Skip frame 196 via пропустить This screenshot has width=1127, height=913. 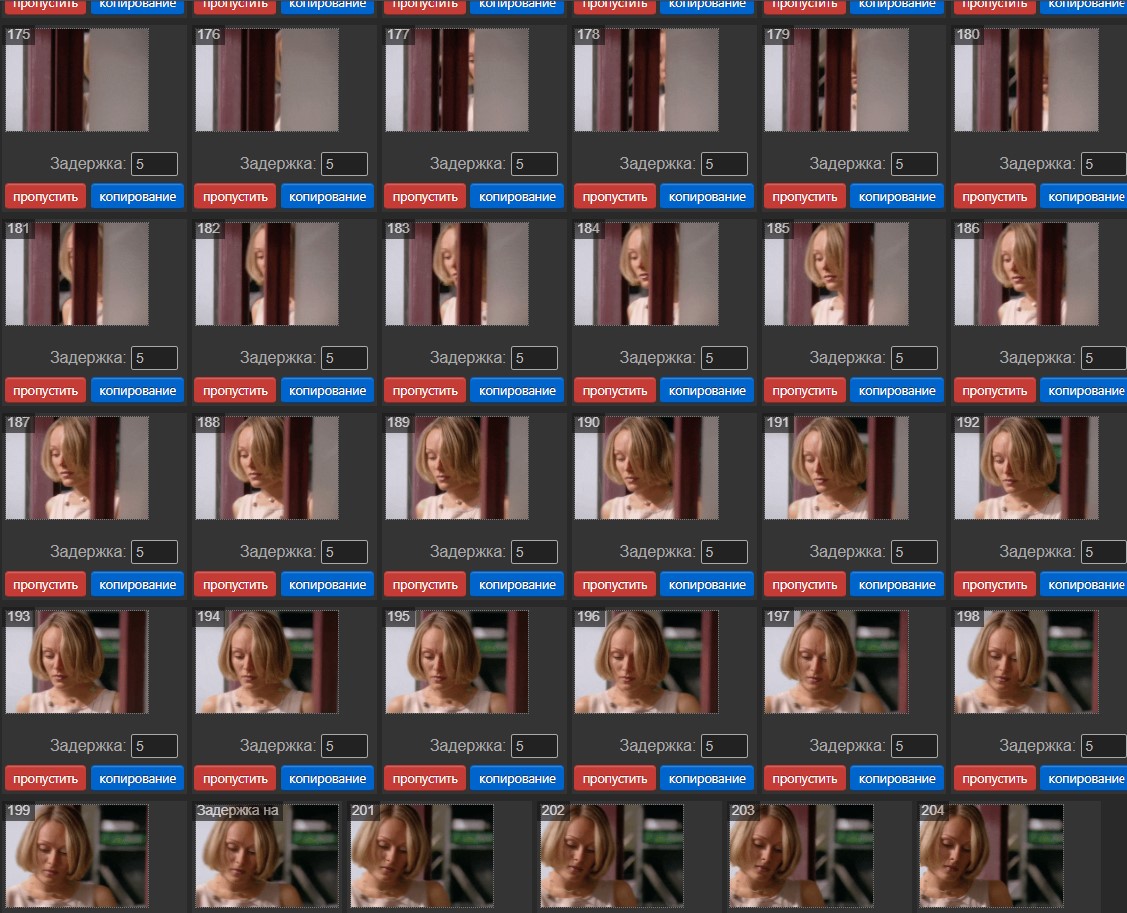[x=615, y=779]
